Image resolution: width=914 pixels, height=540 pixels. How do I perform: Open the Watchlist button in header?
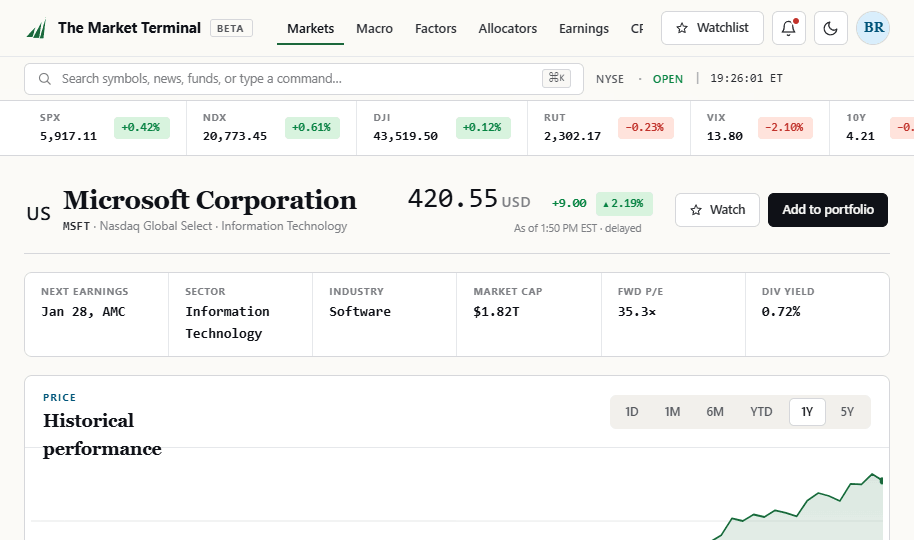[712, 28]
